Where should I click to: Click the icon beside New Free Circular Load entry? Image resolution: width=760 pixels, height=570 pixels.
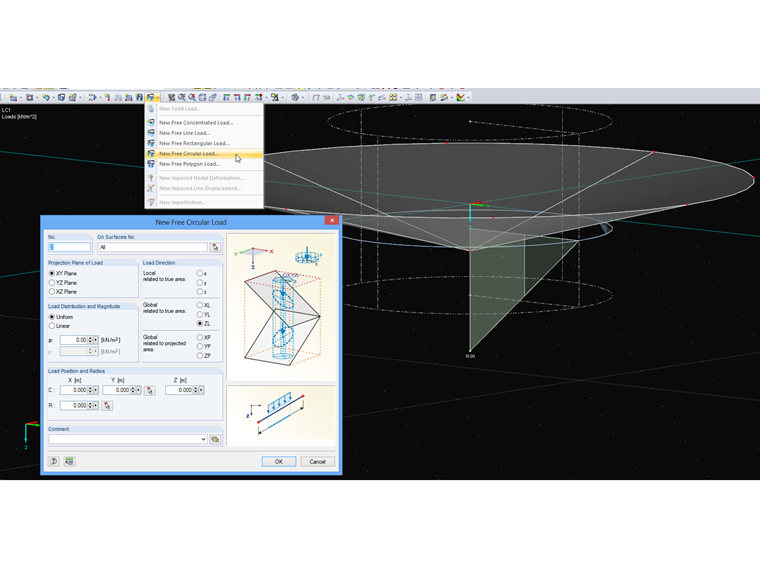(x=151, y=154)
